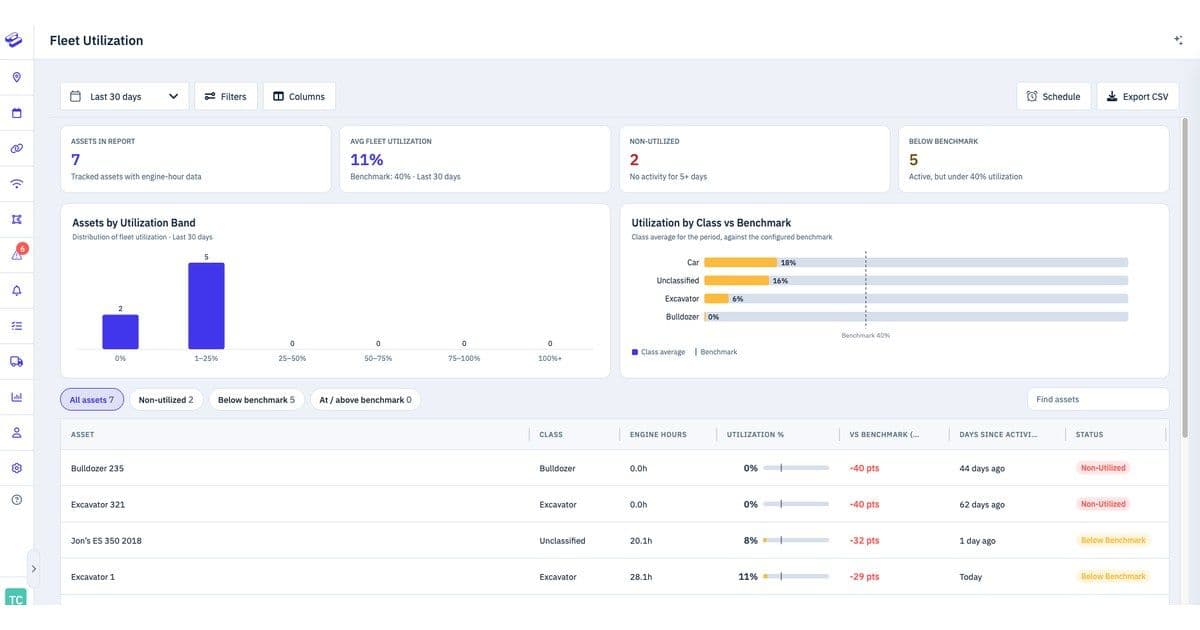The image size is (1200, 630).
Task: Click the Car class utilization bar
Action: [741, 262]
